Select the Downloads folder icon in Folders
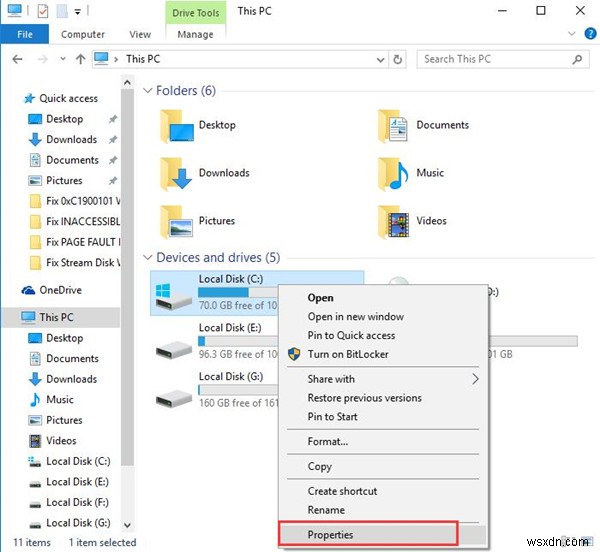The width and height of the screenshot is (600, 552). [x=176, y=174]
